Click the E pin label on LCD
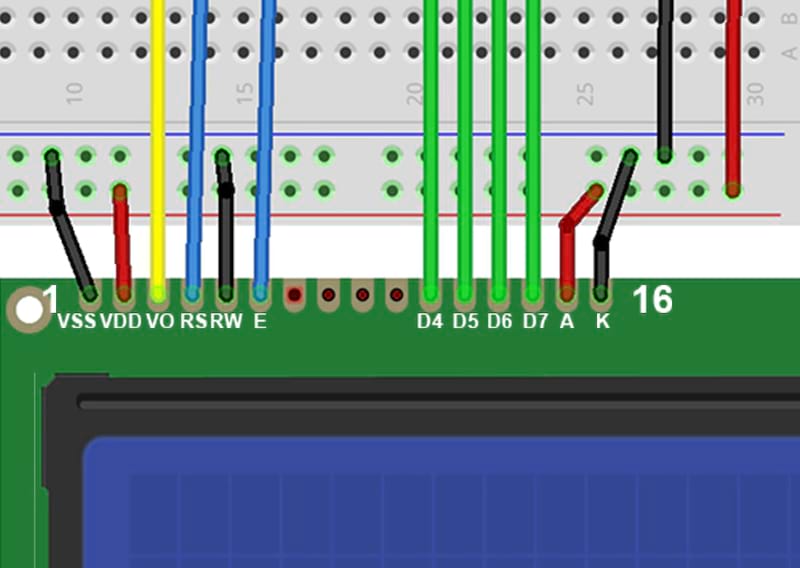800x568 pixels. point(260,321)
